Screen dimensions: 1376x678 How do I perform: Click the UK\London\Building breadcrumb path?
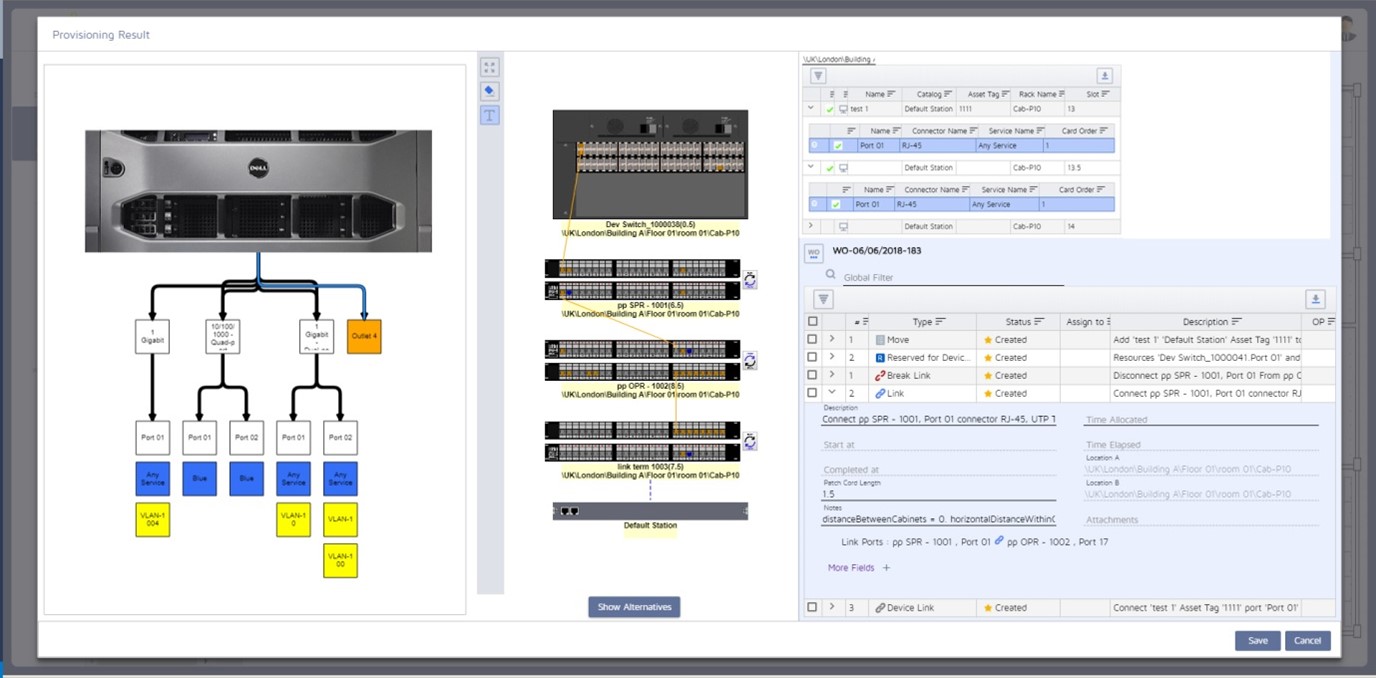coord(839,59)
